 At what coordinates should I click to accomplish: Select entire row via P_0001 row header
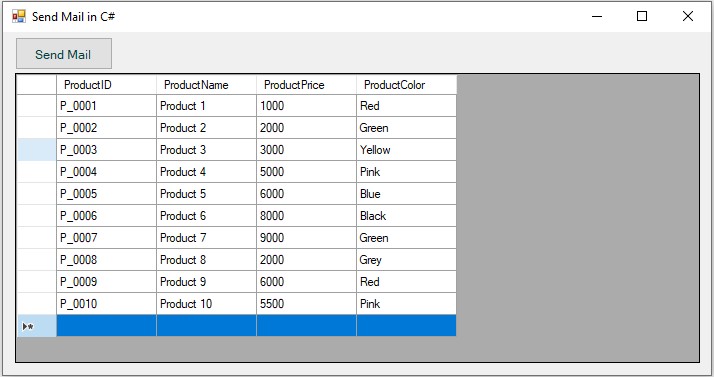click(x=36, y=106)
